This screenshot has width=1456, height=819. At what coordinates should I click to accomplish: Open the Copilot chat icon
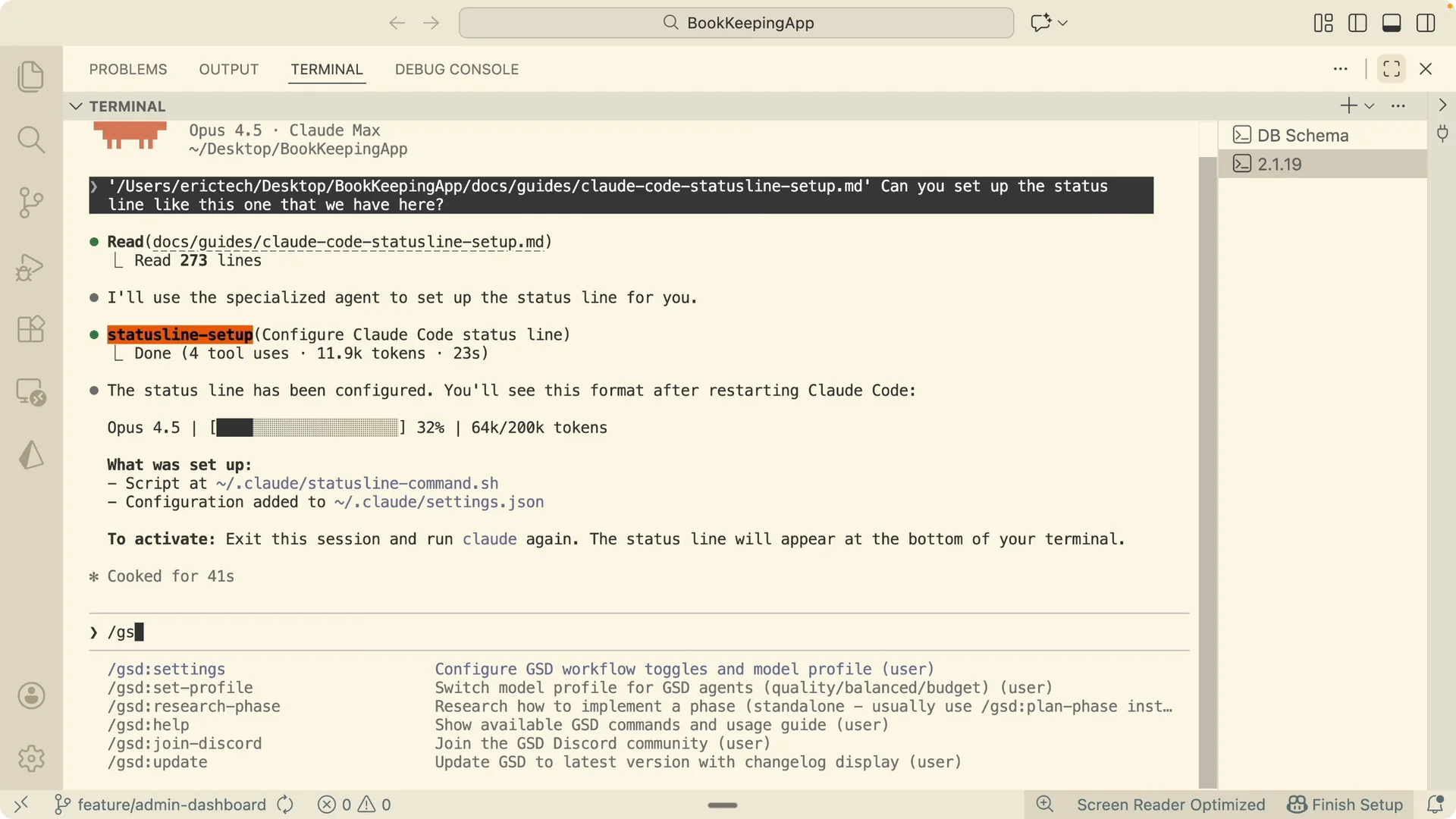click(x=1041, y=23)
